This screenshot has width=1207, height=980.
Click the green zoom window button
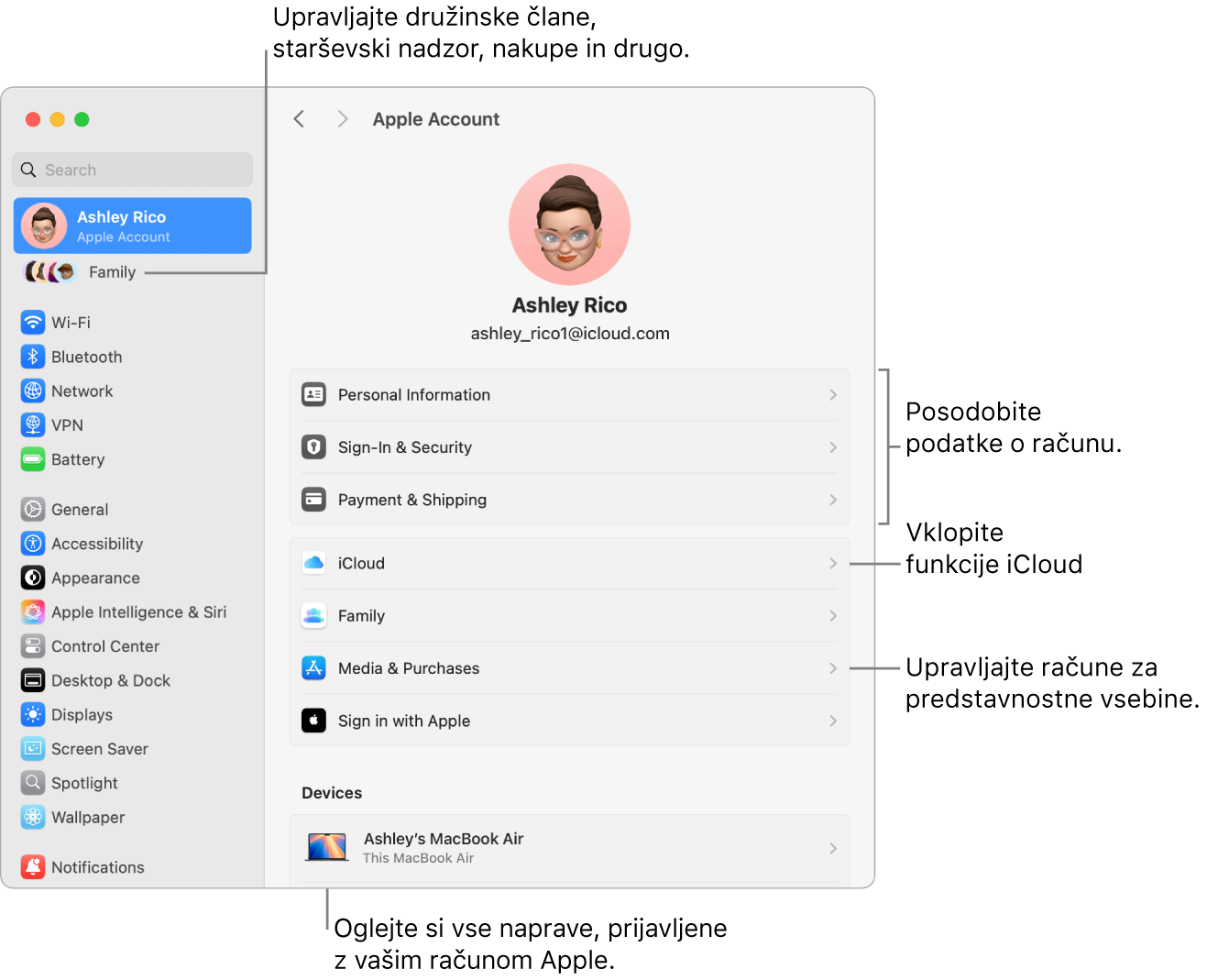(x=82, y=119)
